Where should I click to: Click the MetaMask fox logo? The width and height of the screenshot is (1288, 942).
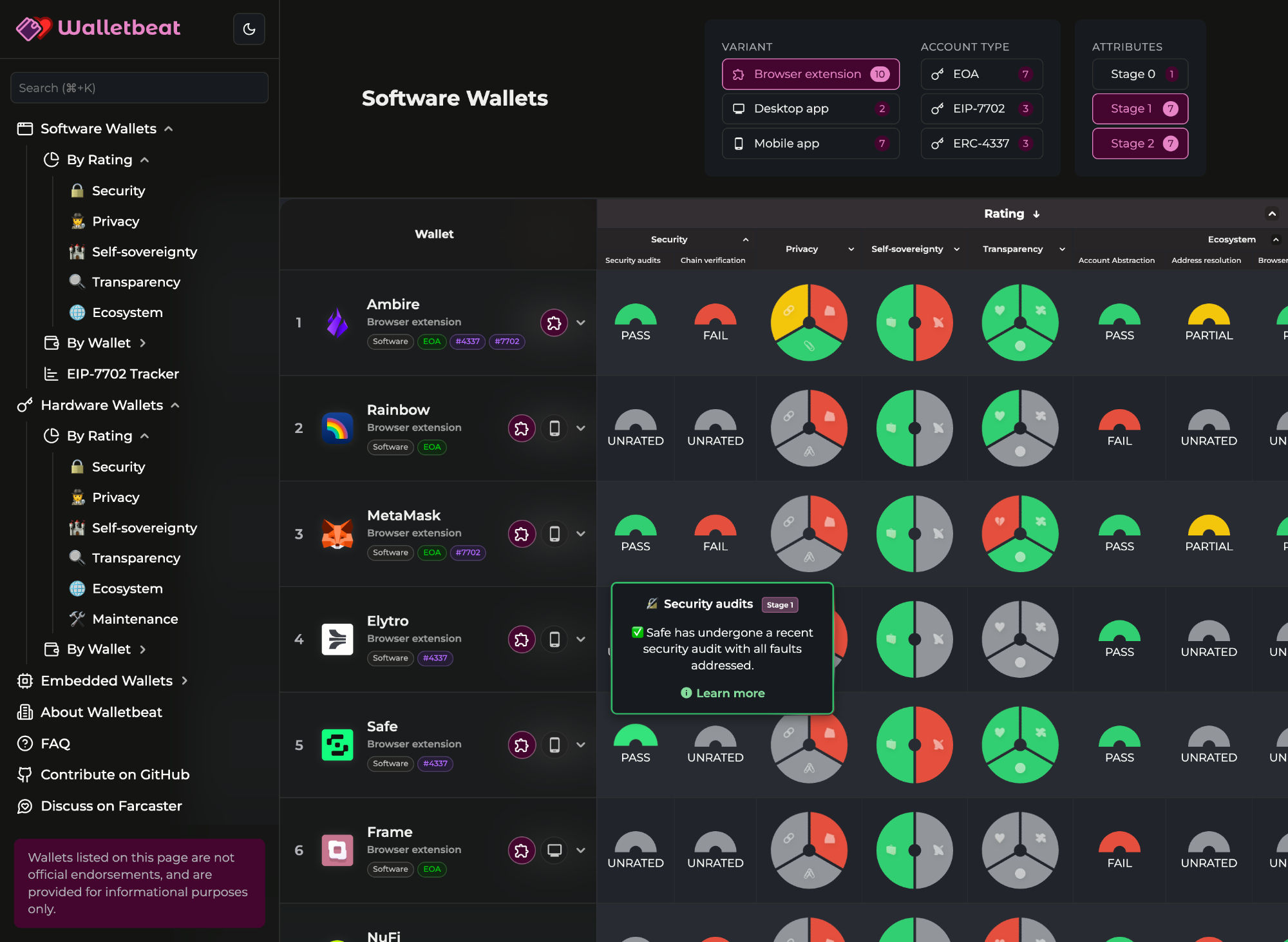337,534
